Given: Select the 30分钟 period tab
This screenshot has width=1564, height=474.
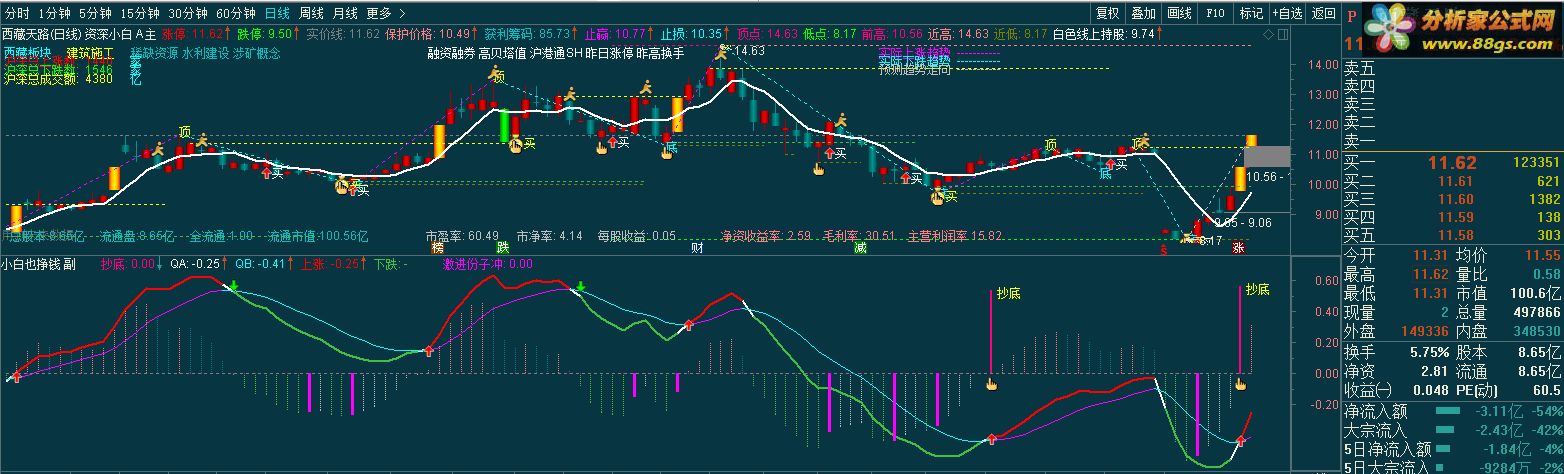Looking at the screenshot, I should (188, 14).
